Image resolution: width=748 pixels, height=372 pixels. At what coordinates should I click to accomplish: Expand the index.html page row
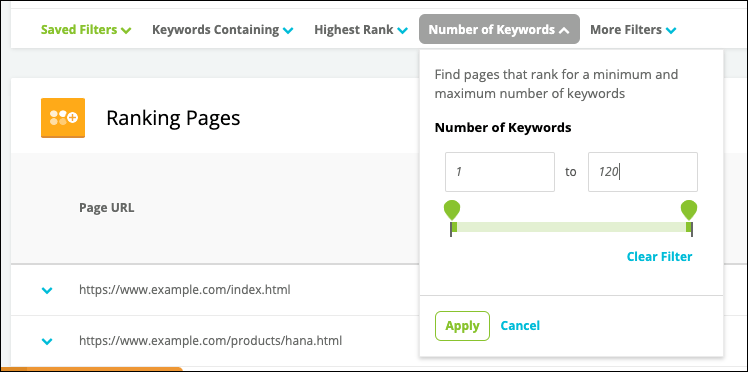tap(47, 290)
